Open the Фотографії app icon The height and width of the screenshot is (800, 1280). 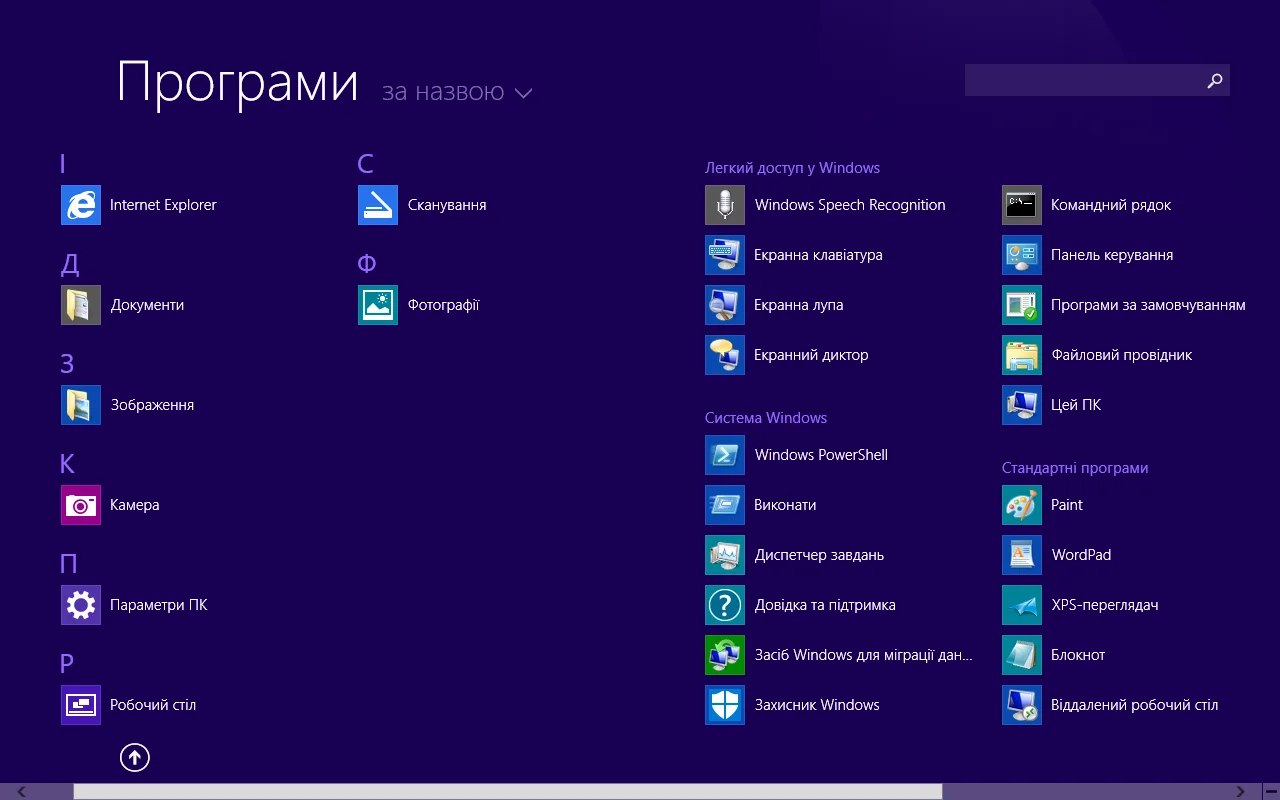pos(378,305)
